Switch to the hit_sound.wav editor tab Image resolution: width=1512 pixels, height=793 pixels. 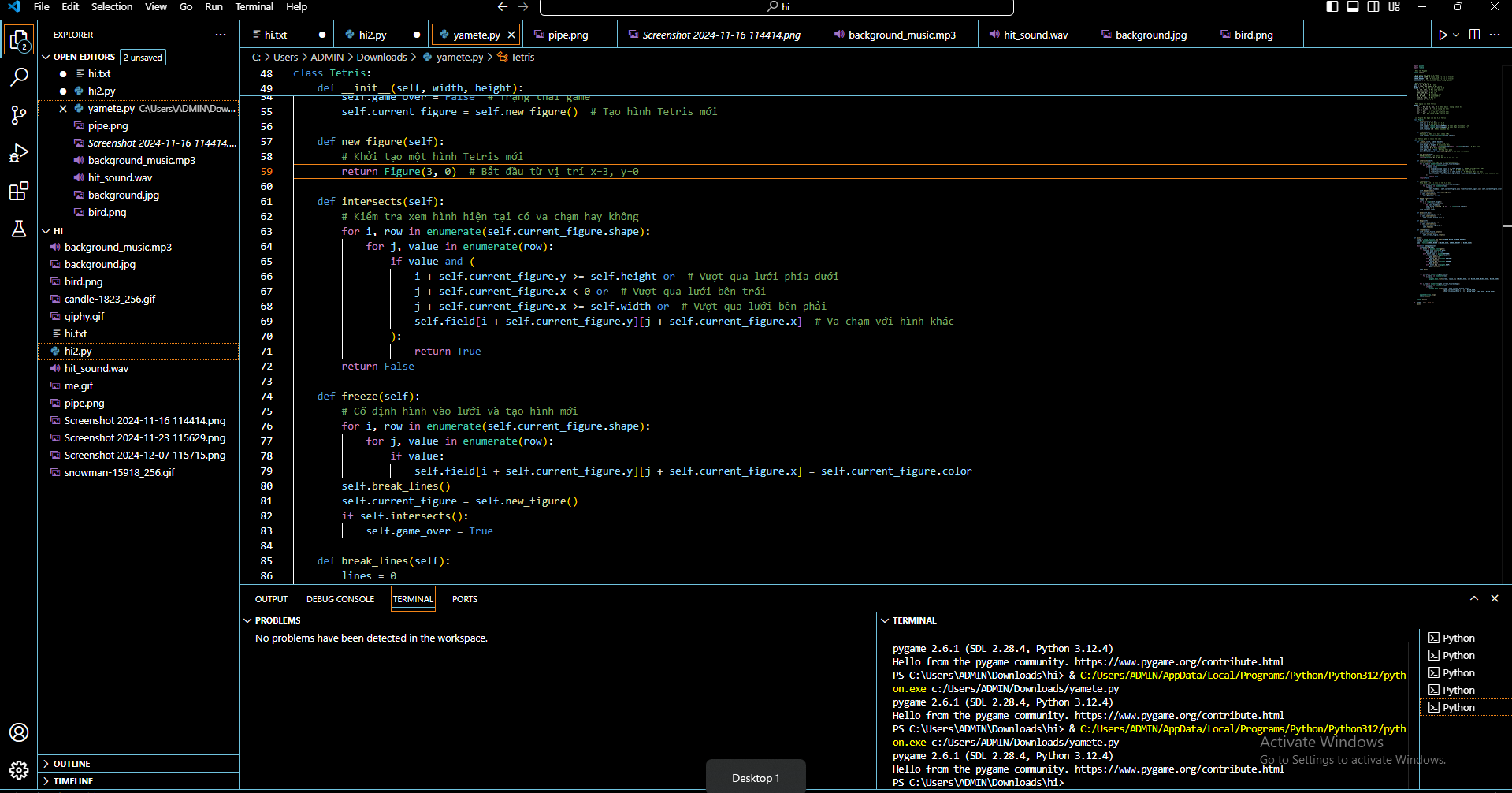pos(1035,35)
